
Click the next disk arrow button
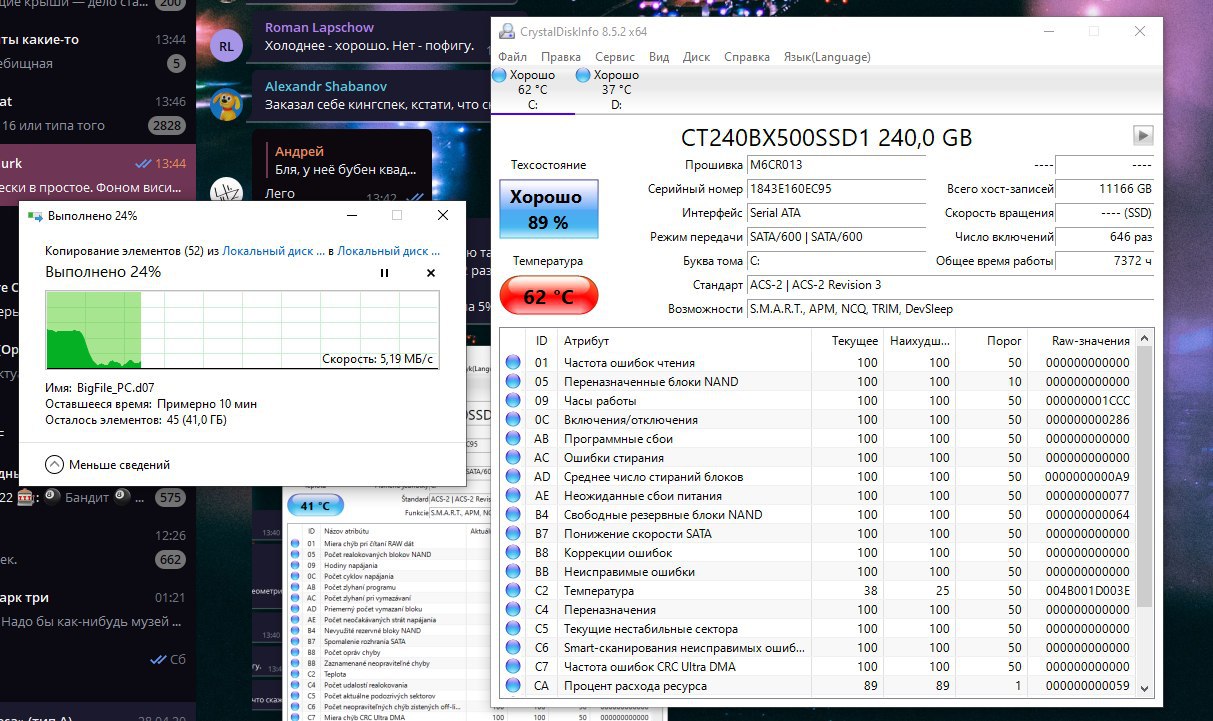tap(1143, 135)
